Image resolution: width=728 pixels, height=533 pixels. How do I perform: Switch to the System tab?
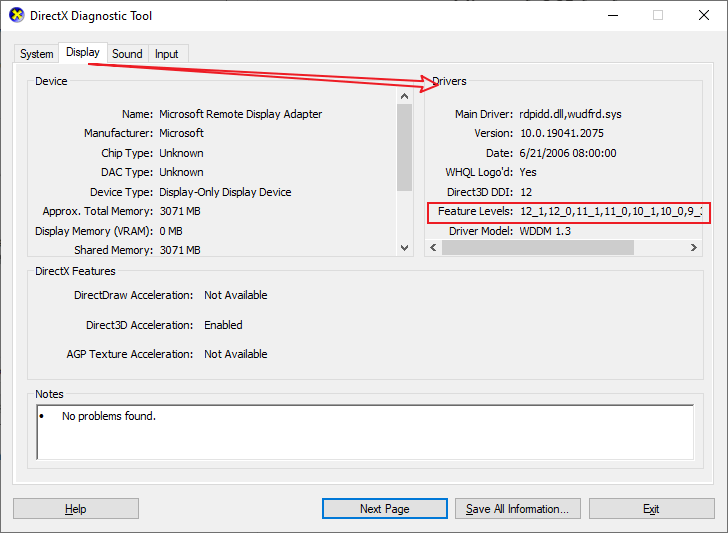tap(36, 54)
